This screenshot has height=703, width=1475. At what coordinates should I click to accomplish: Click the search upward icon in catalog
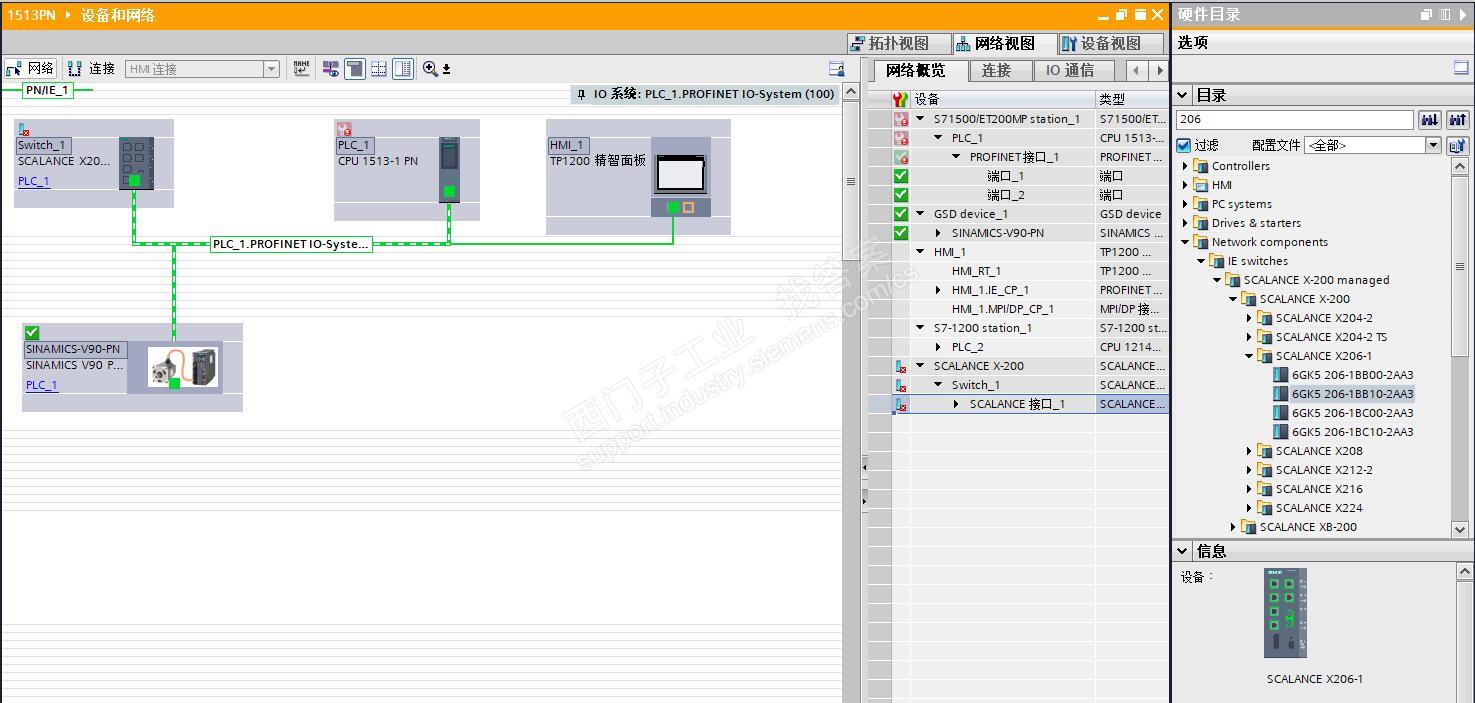point(1458,119)
